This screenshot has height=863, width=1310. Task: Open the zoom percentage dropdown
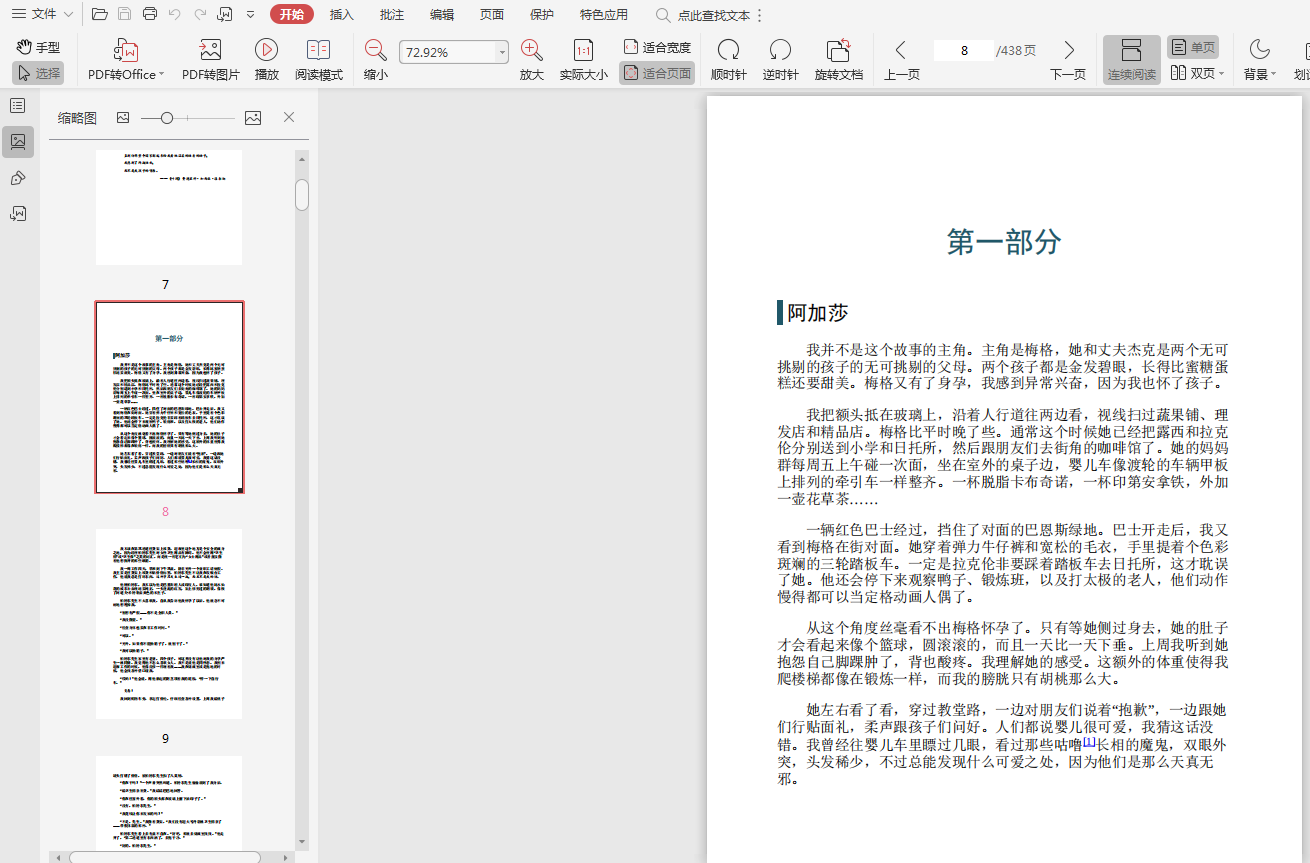501,52
